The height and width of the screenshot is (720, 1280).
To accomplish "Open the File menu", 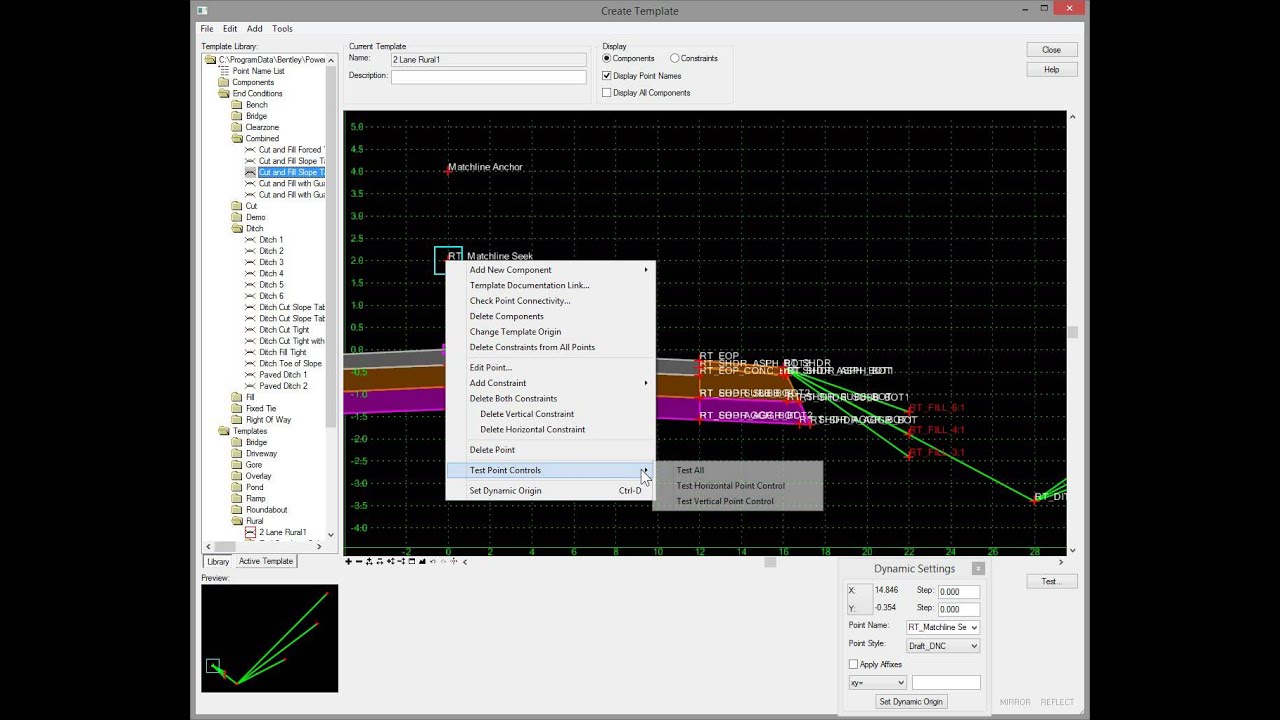I will click(207, 29).
